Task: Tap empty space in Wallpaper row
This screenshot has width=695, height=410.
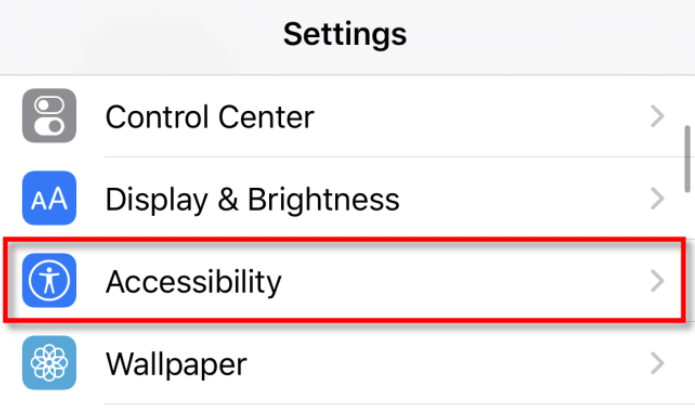Action: point(448,363)
